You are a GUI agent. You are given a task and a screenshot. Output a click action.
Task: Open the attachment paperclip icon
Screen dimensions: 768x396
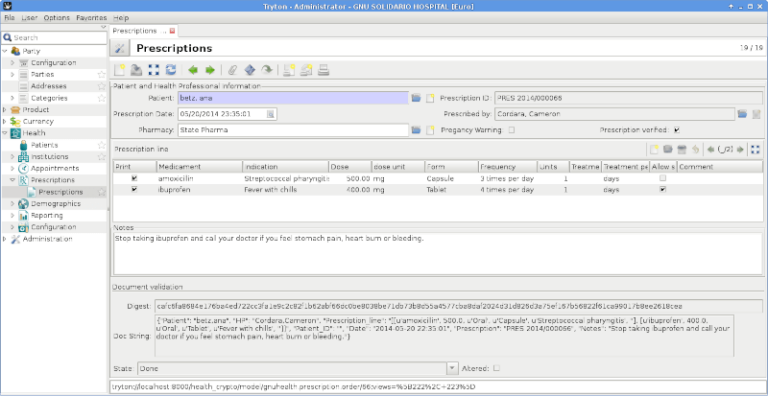pyautogui.click(x=233, y=70)
